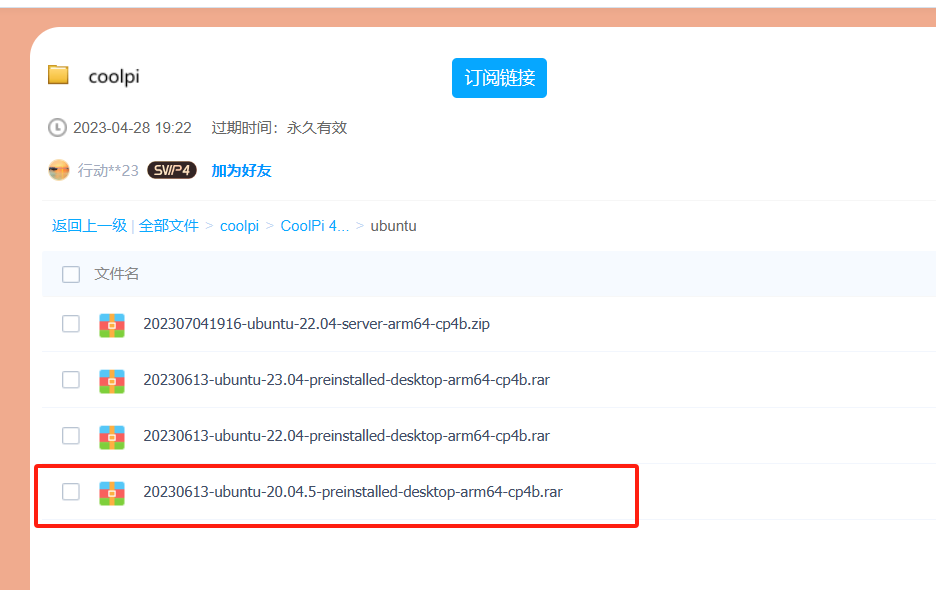Click archive icon of ubuntu-20.04.5 desktop rar
This screenshot has width=936, height=590.
(x=112, y=493)
